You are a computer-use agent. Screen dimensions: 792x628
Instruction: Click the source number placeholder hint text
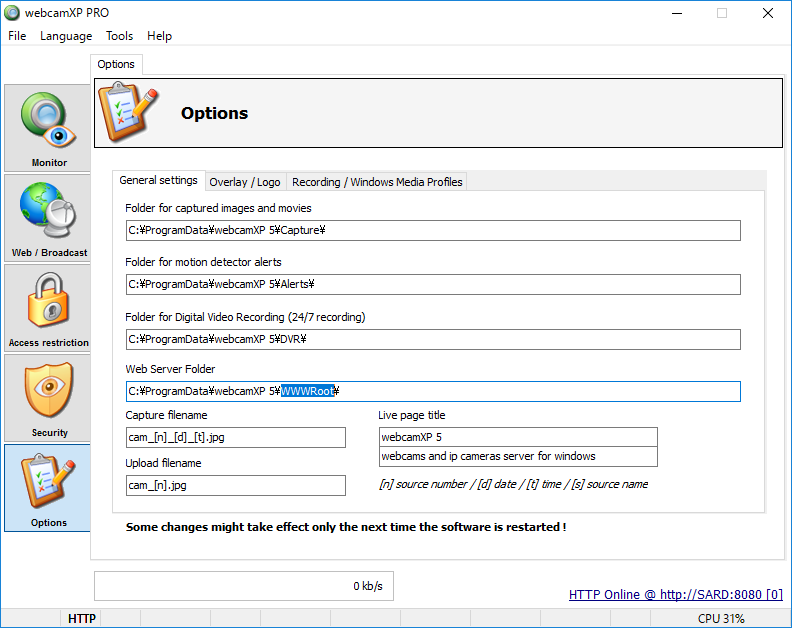coord(513,484)
